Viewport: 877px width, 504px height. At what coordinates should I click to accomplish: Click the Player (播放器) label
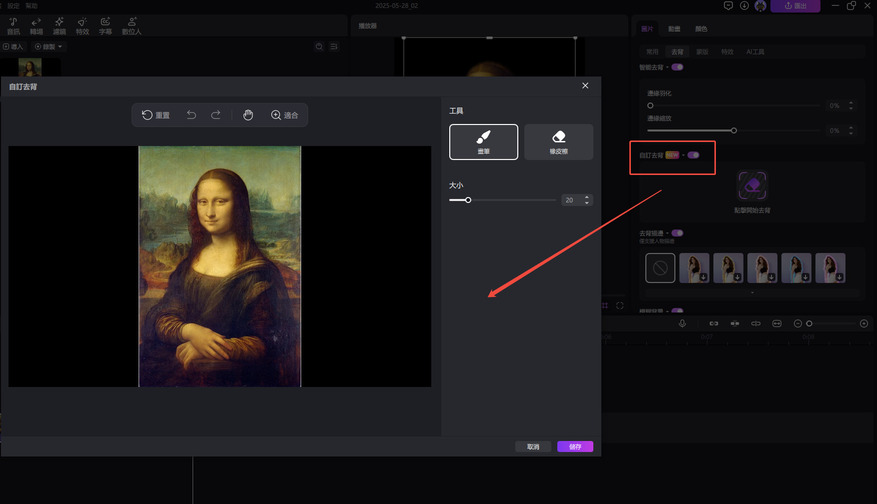(367, 26)
